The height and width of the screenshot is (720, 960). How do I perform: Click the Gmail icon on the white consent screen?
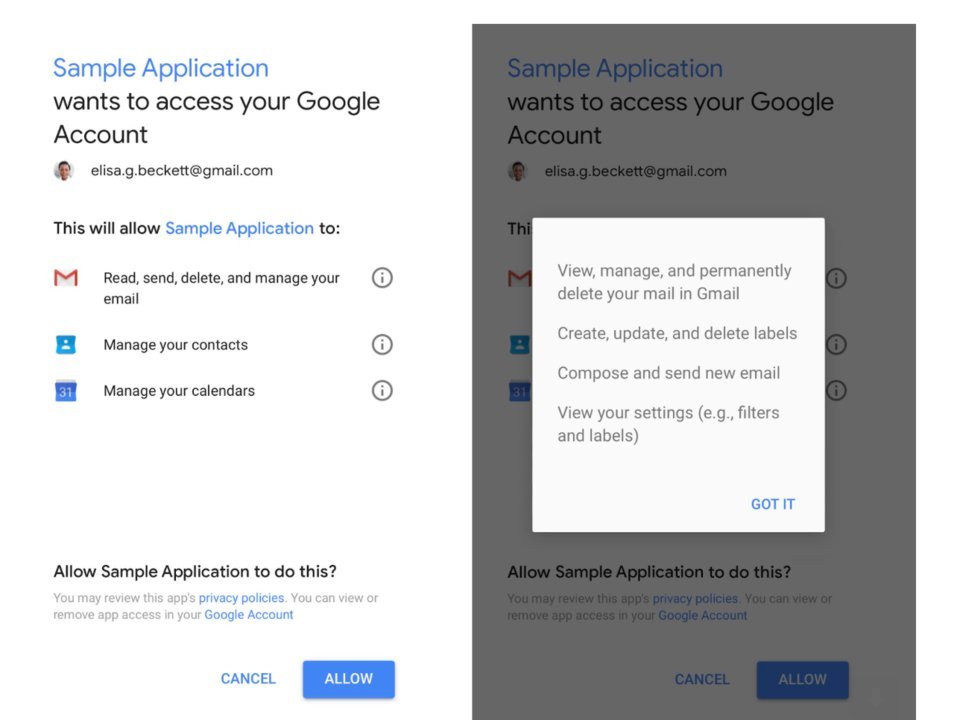[66, 278]
